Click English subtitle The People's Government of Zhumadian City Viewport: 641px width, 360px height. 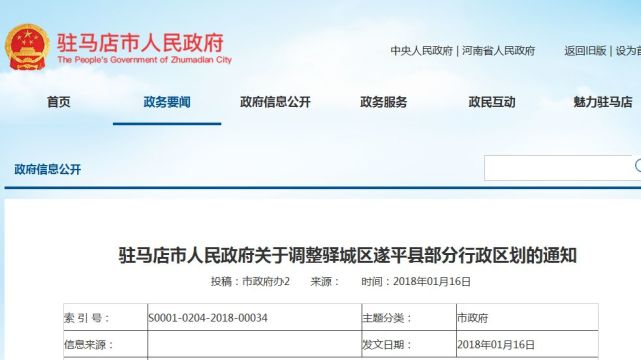pos(144,60)
